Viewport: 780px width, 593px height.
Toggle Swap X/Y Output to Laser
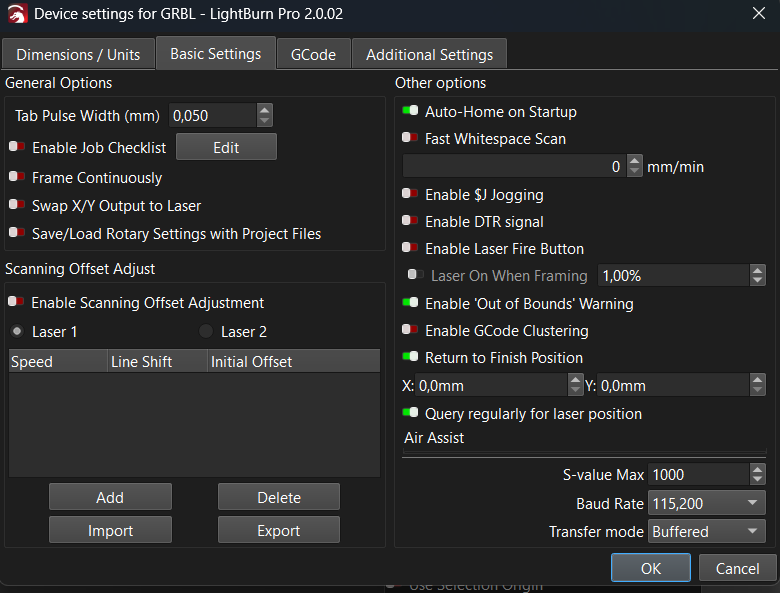[16, 204]
